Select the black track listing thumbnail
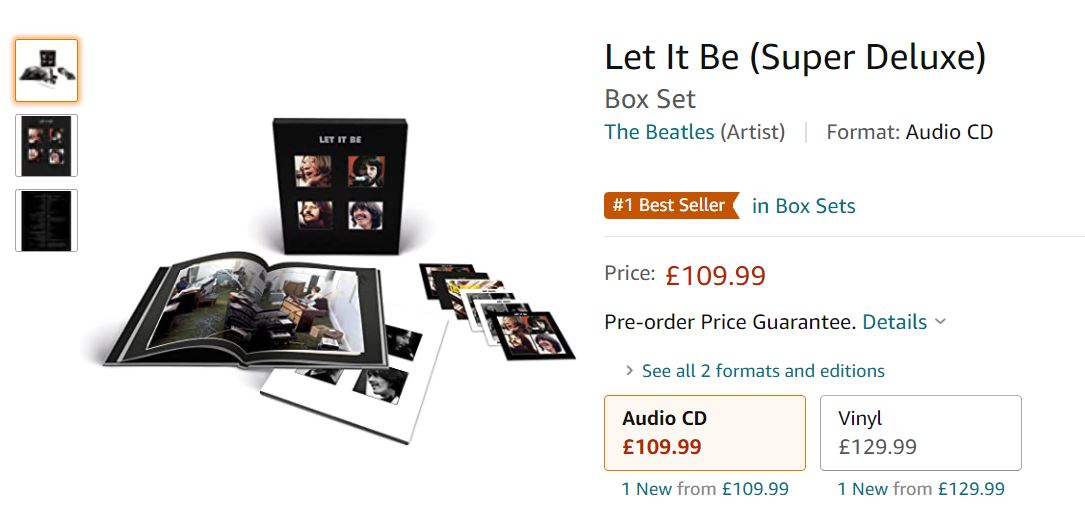1085x522 pixels. click(46, 220)
